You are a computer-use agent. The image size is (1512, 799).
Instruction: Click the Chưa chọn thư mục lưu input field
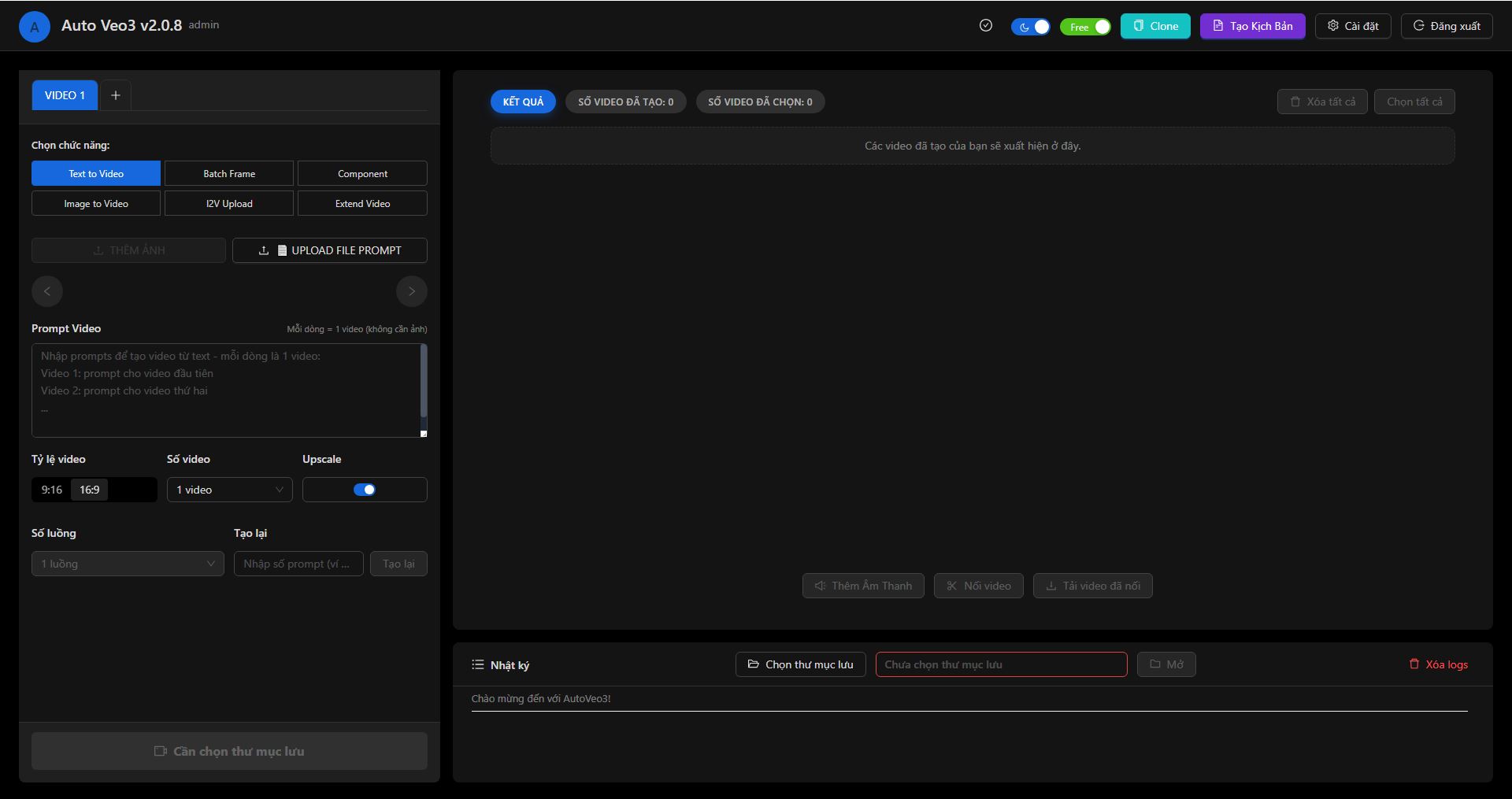pos(1001,664)
